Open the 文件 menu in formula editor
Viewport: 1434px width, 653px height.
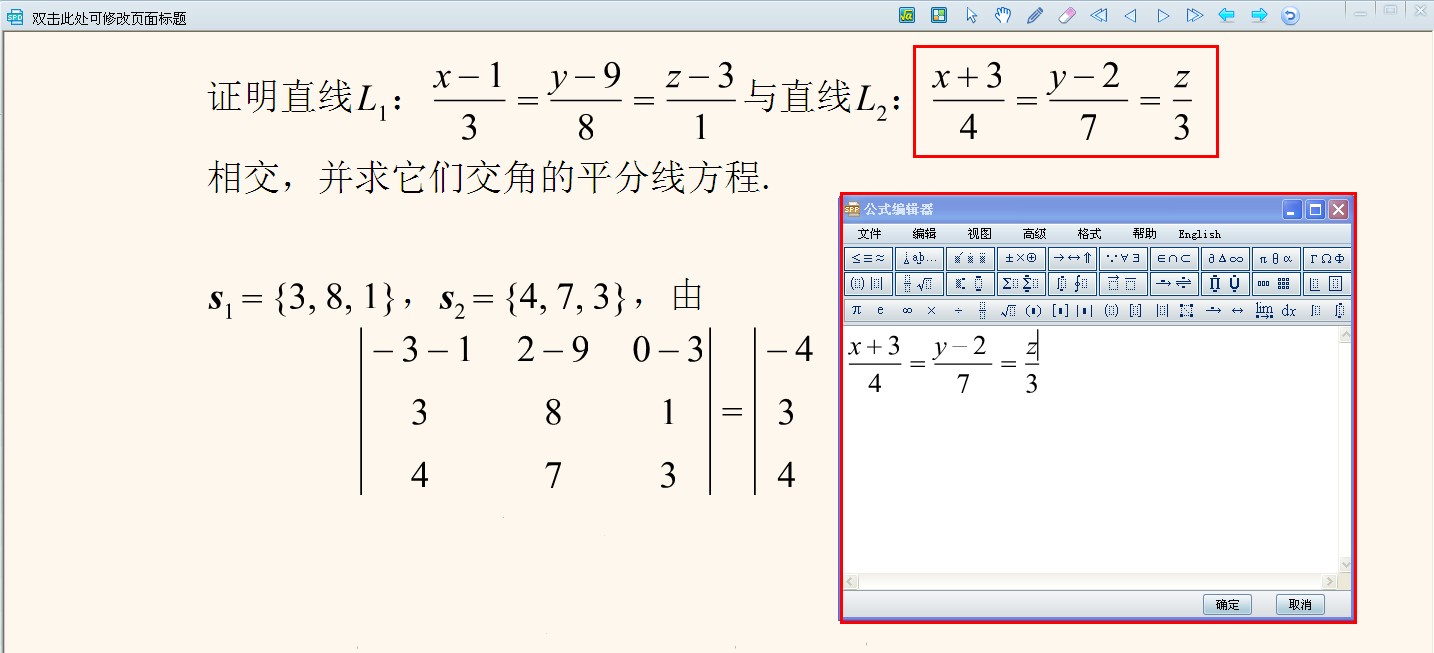869,234
